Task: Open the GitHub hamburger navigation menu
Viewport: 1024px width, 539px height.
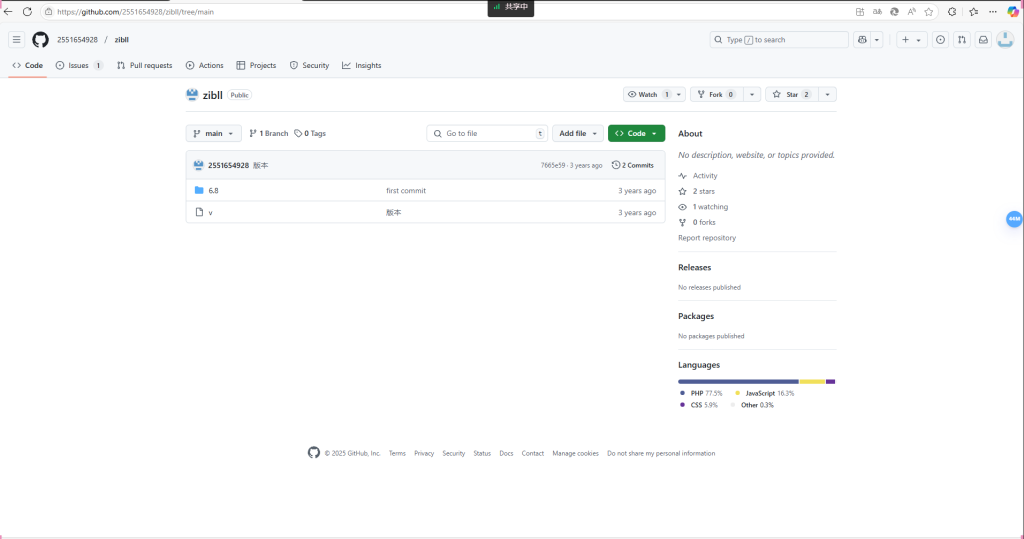Action: pos(17,40)
